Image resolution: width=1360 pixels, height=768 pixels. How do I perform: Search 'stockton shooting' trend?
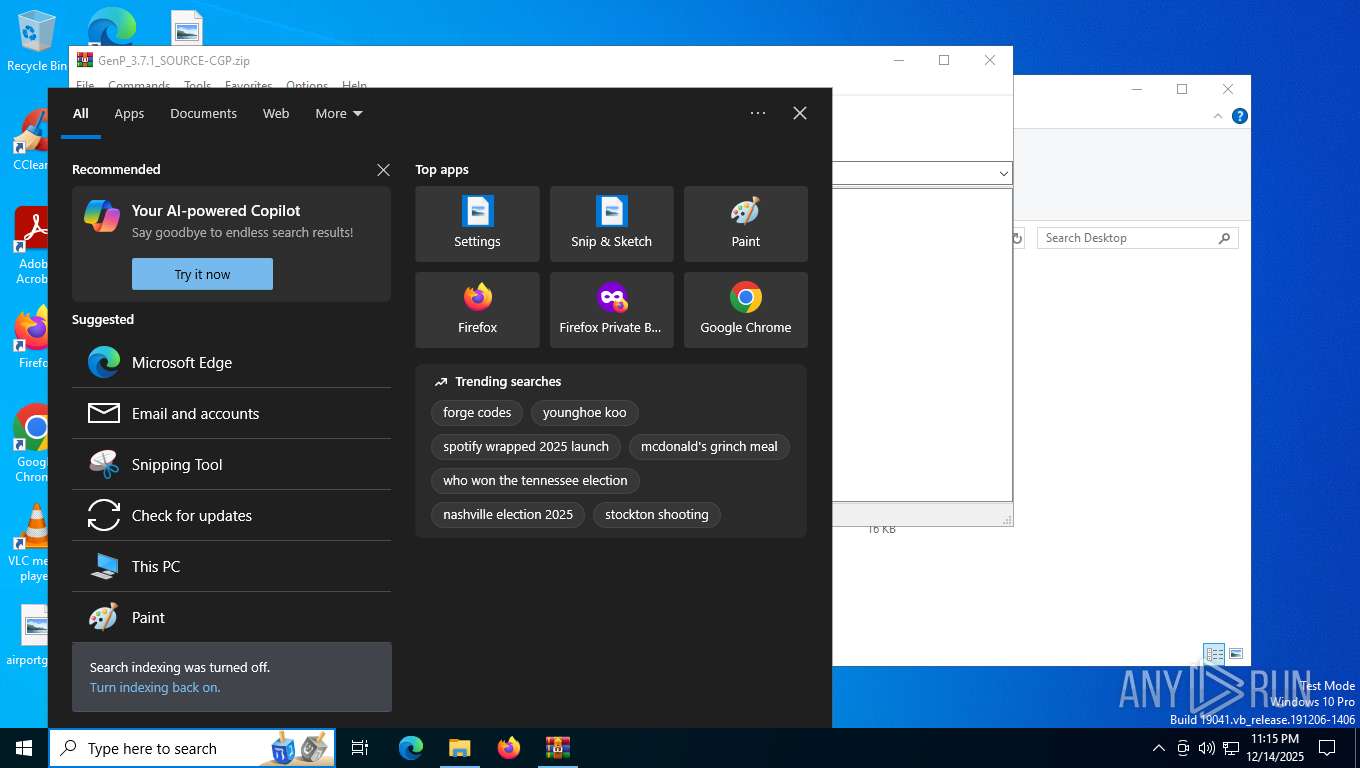(x=656, y=514)
